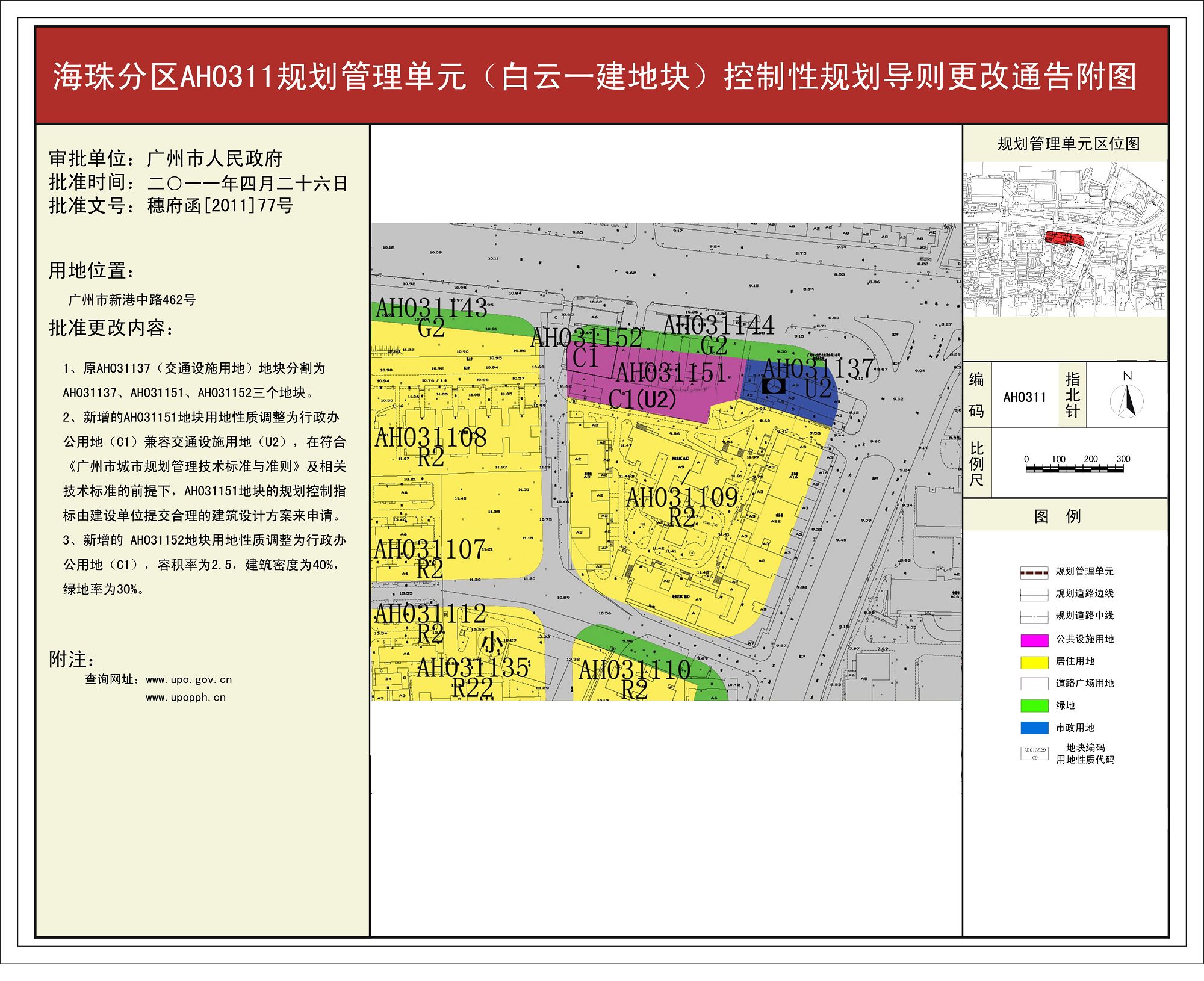1204x981 pixels.
Task: Open the www.upo.gov.cn website link
Action: click(188, 680)
